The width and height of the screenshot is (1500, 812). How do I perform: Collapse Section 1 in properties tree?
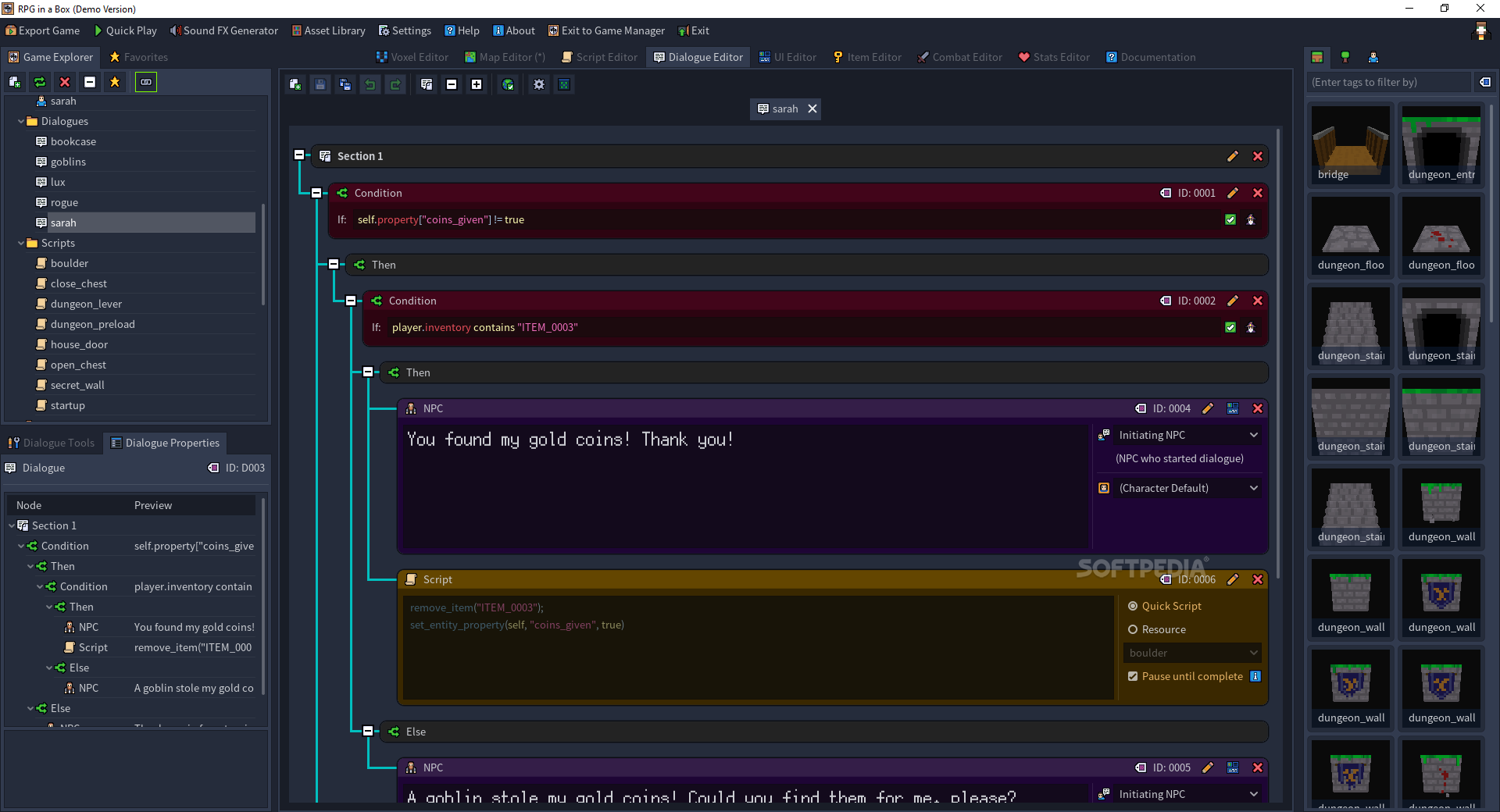coord(12,525)
